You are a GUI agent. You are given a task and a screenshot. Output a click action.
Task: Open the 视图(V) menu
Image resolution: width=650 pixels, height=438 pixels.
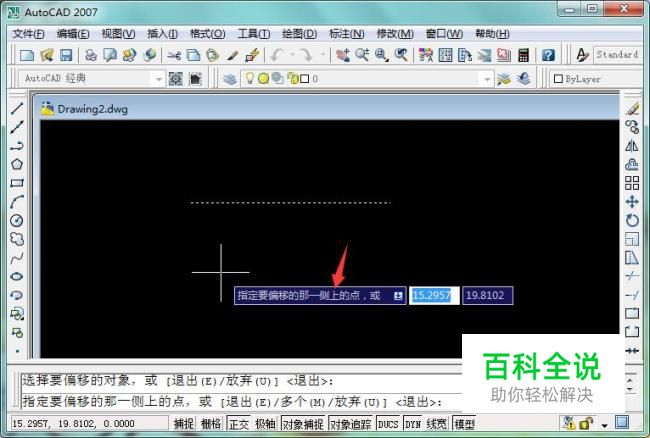[x=118, y=34]
